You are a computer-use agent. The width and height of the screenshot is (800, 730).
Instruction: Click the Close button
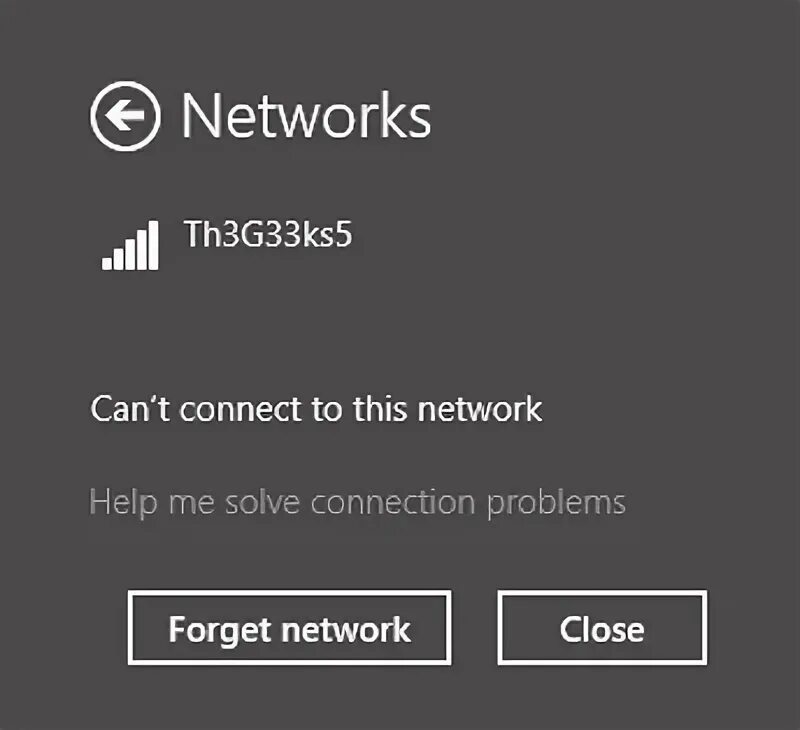click(x=602, y=627)
